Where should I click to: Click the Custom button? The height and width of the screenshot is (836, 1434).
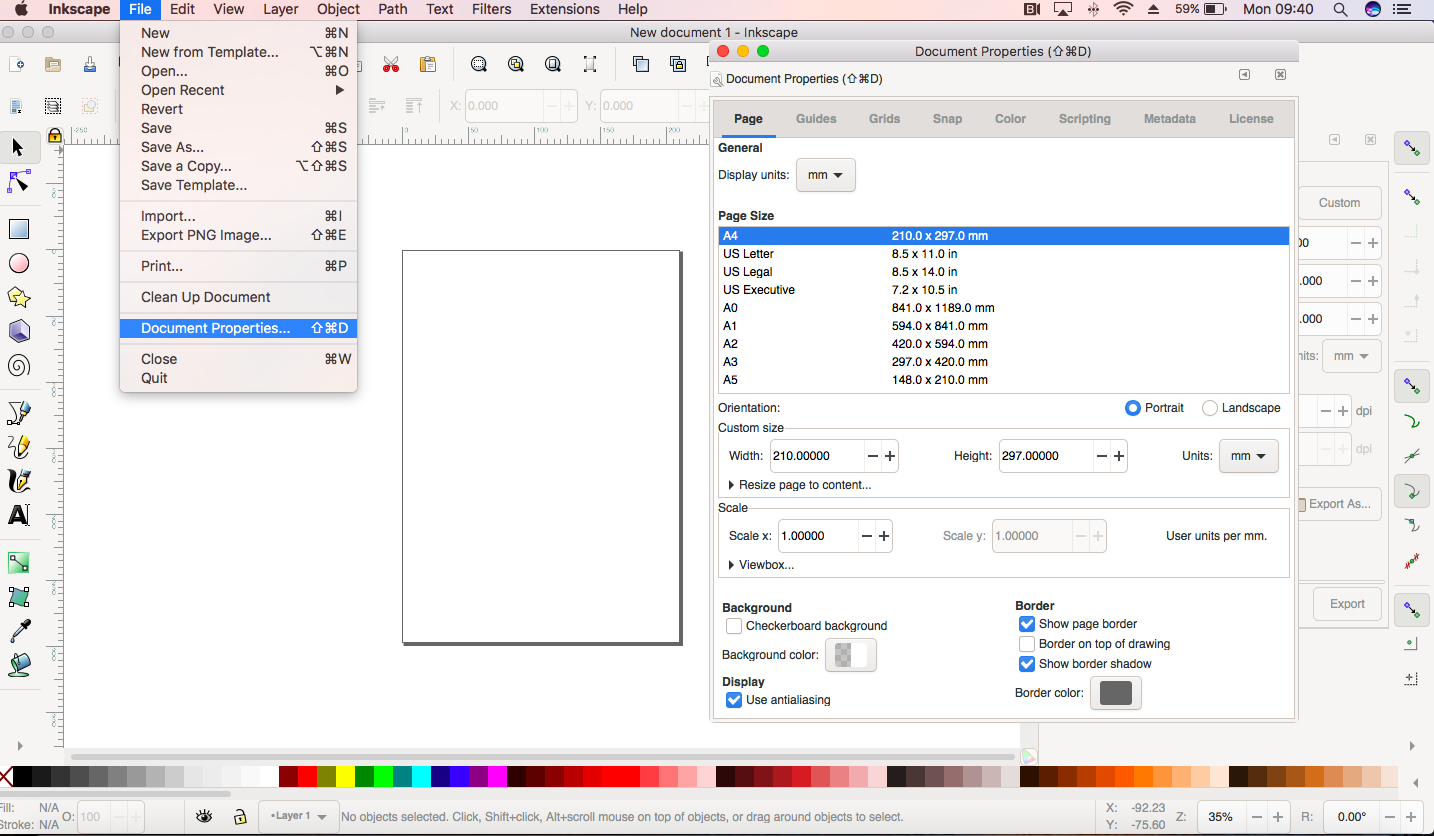click(x=1339, y=203)
